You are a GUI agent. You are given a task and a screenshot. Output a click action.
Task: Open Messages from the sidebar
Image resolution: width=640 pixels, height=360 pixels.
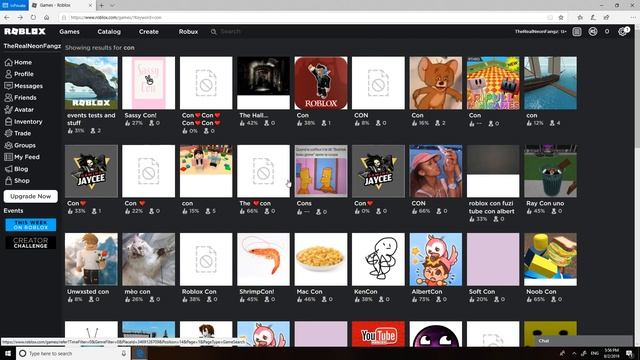24,86
